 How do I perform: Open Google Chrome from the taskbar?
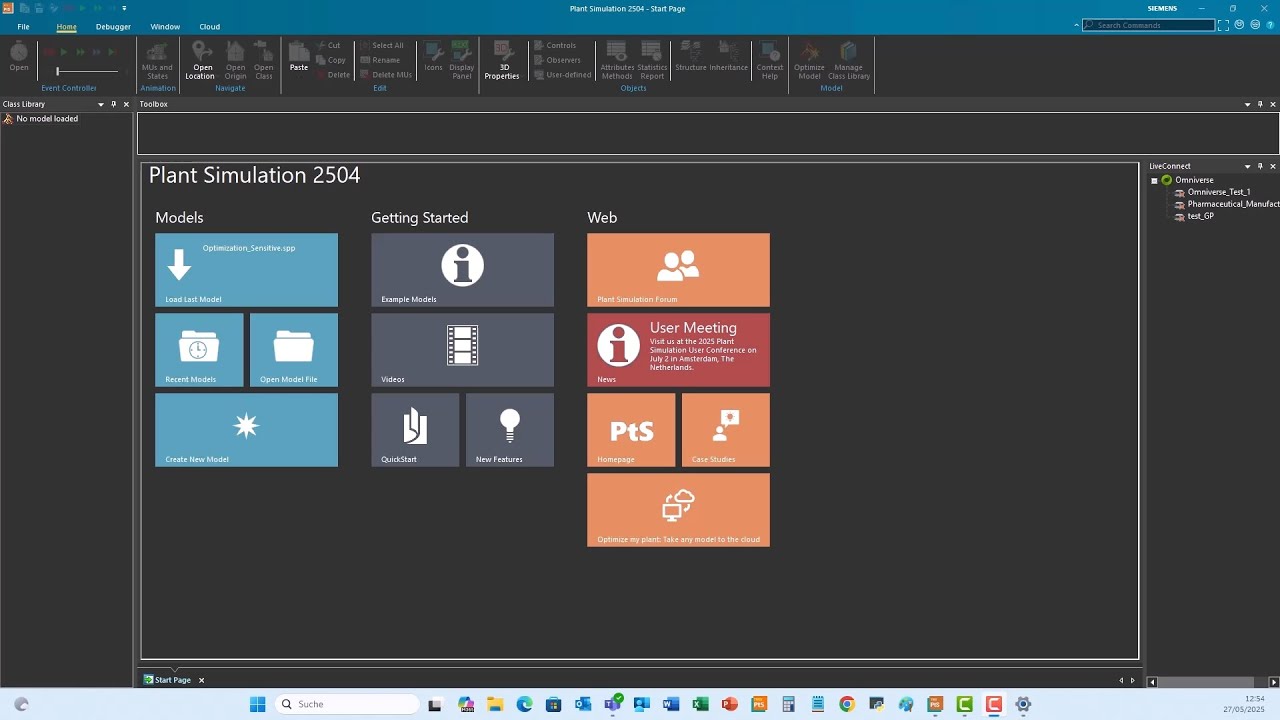click(x=847, y=704)
